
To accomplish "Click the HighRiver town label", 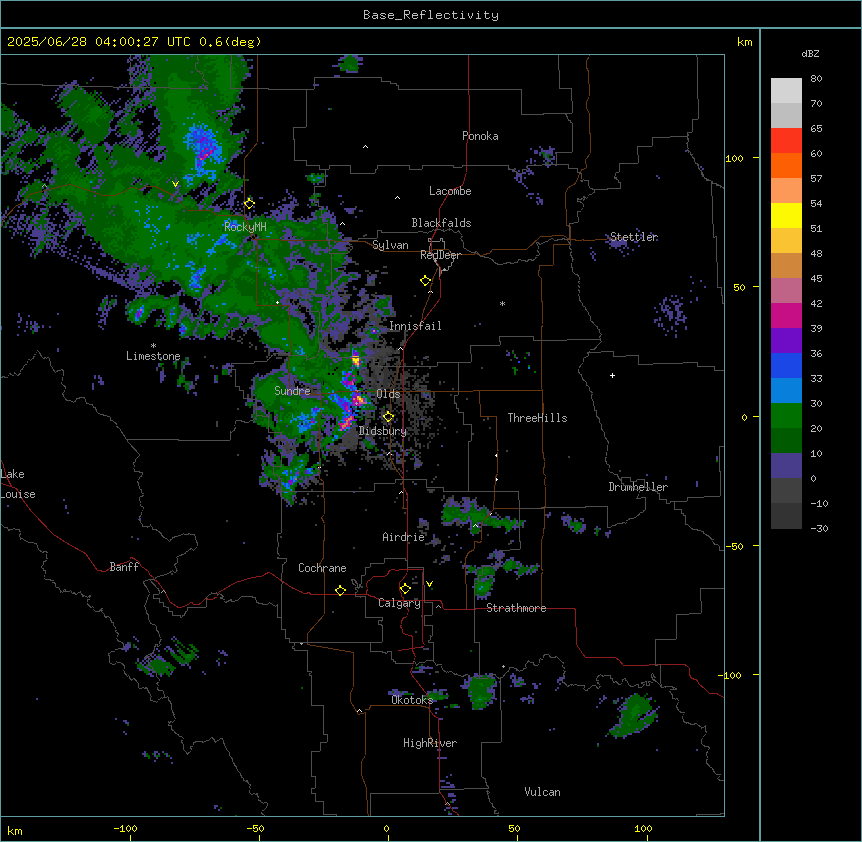I will coord(430,743).
